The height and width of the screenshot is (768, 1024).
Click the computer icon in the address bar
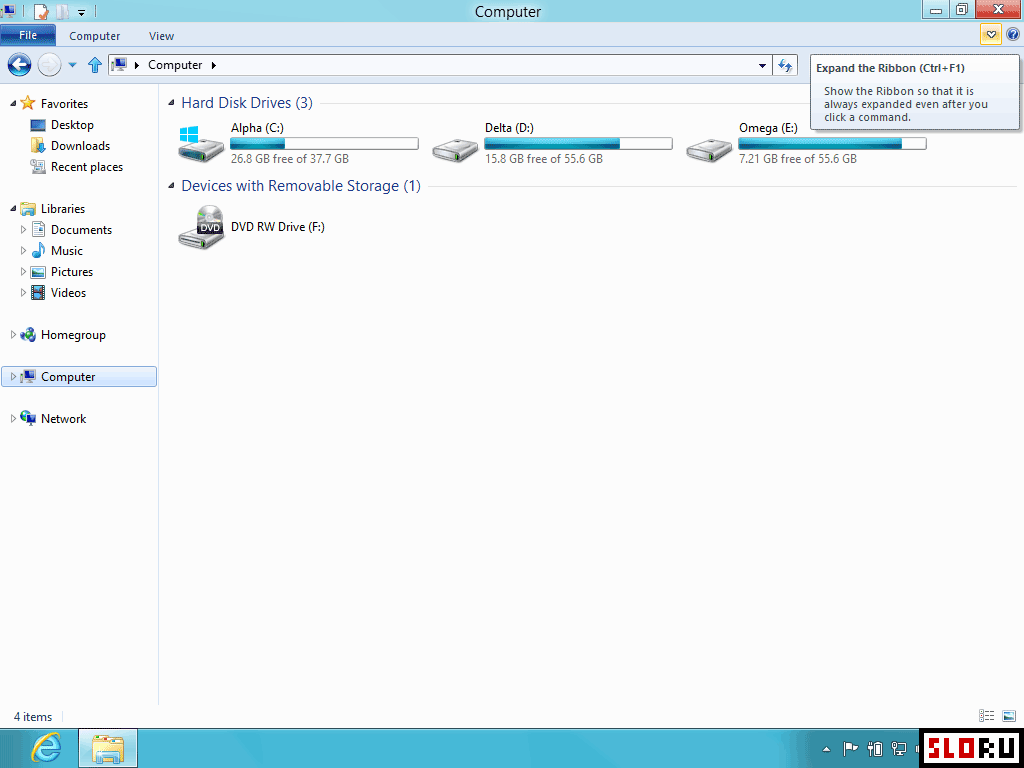coord(120,65)
